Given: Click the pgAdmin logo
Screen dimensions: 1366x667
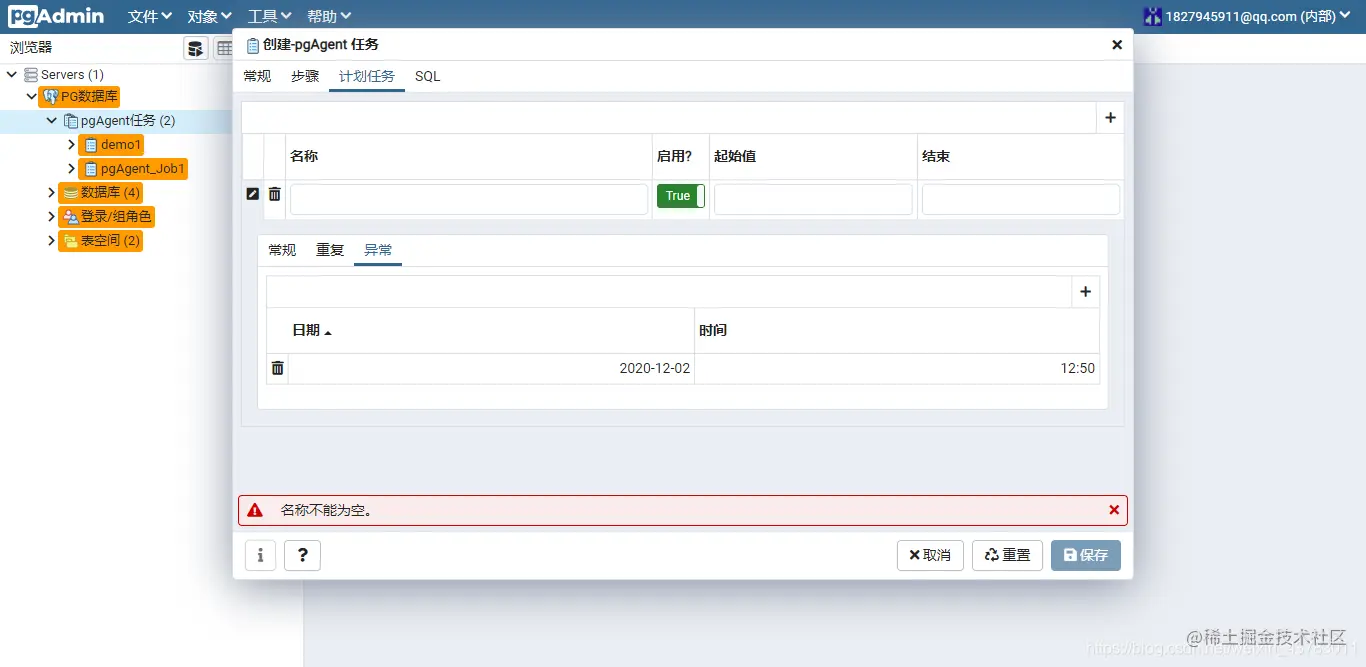Looking at the screenshot, I should 56,16.
